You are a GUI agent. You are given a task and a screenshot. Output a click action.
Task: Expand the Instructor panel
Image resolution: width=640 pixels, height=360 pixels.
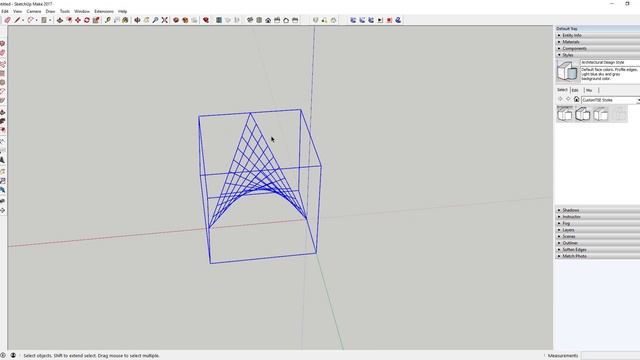coord(598,217)
